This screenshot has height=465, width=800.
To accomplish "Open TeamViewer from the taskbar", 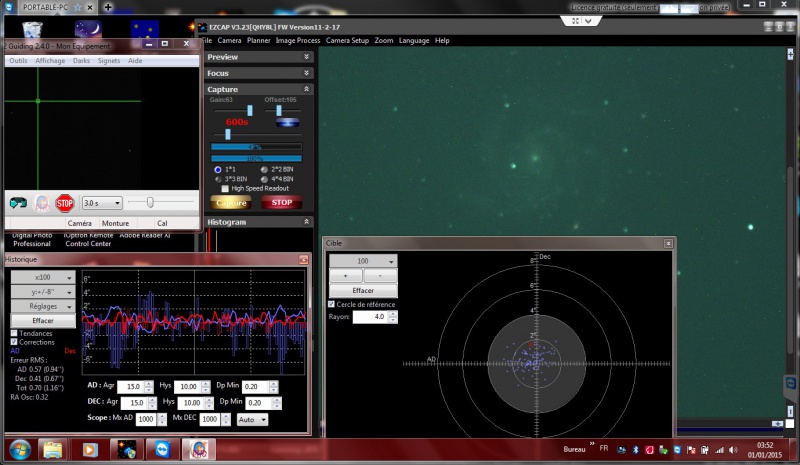I will 163,450.
